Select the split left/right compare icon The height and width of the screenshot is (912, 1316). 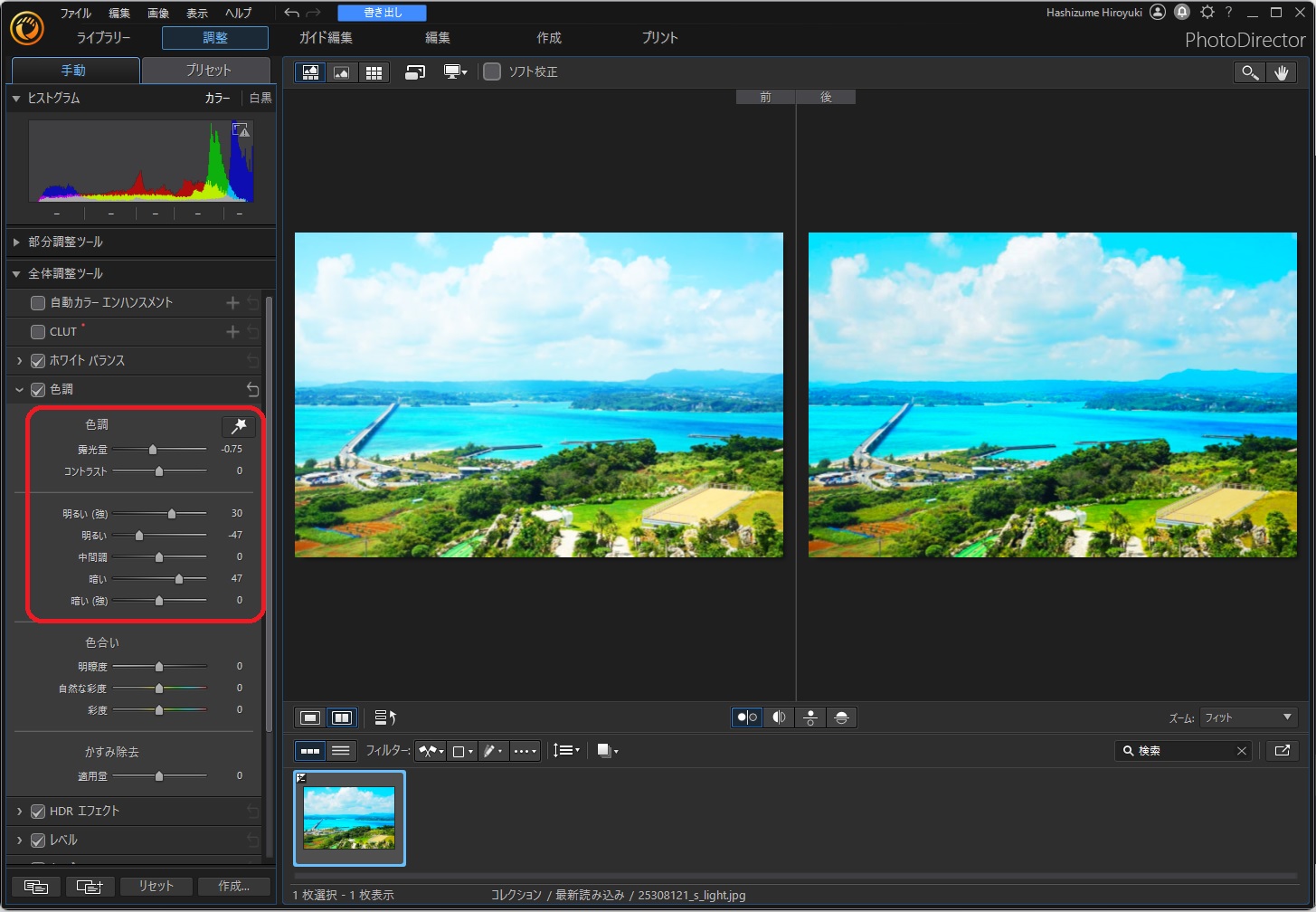coord(779,717)
